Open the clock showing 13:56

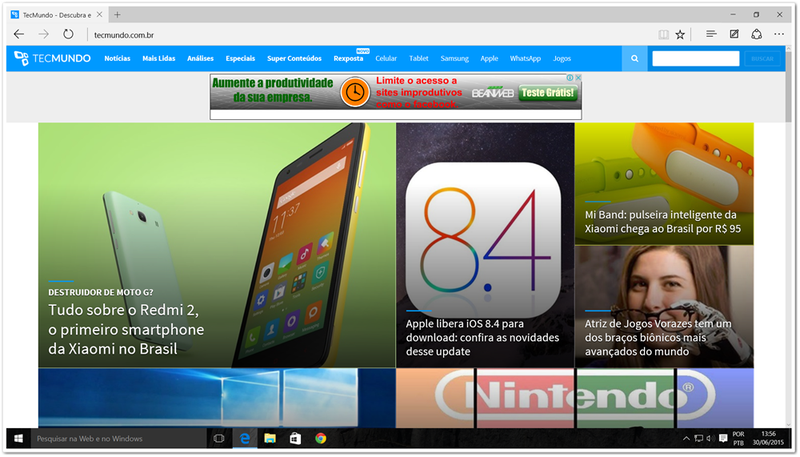[x=768, y=439]
